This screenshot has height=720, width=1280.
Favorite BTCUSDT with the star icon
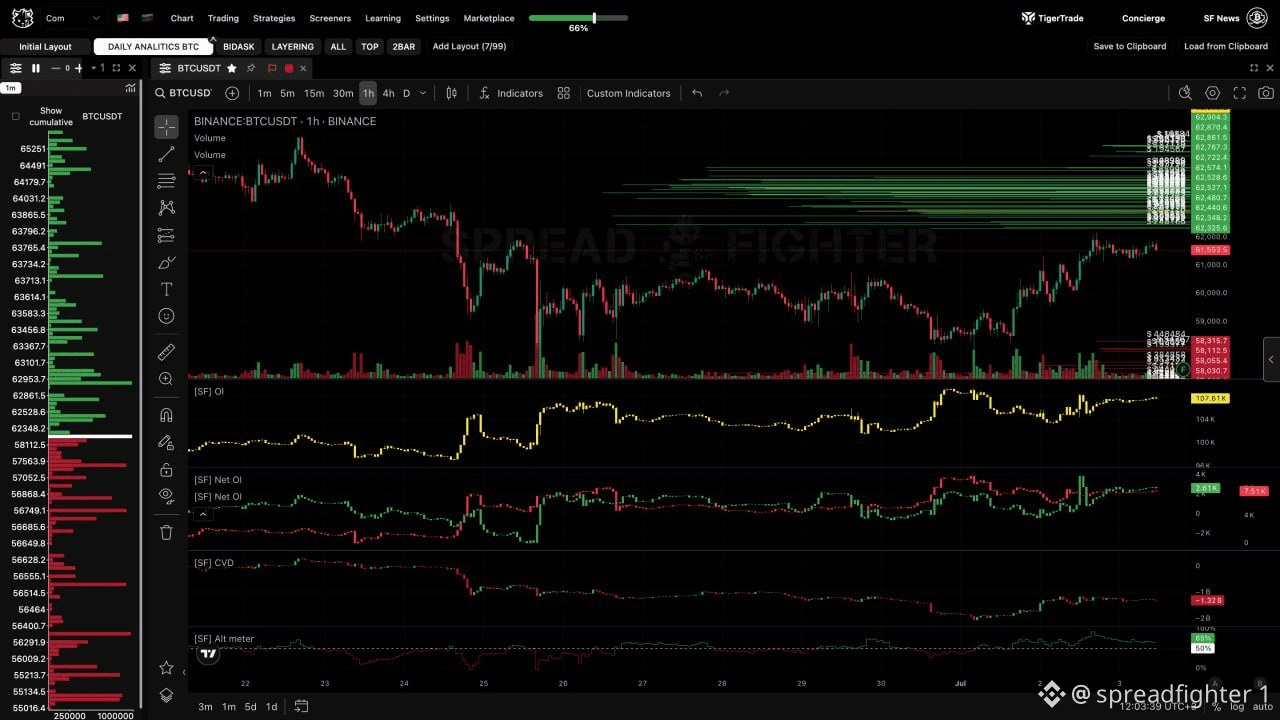(232, 68)
